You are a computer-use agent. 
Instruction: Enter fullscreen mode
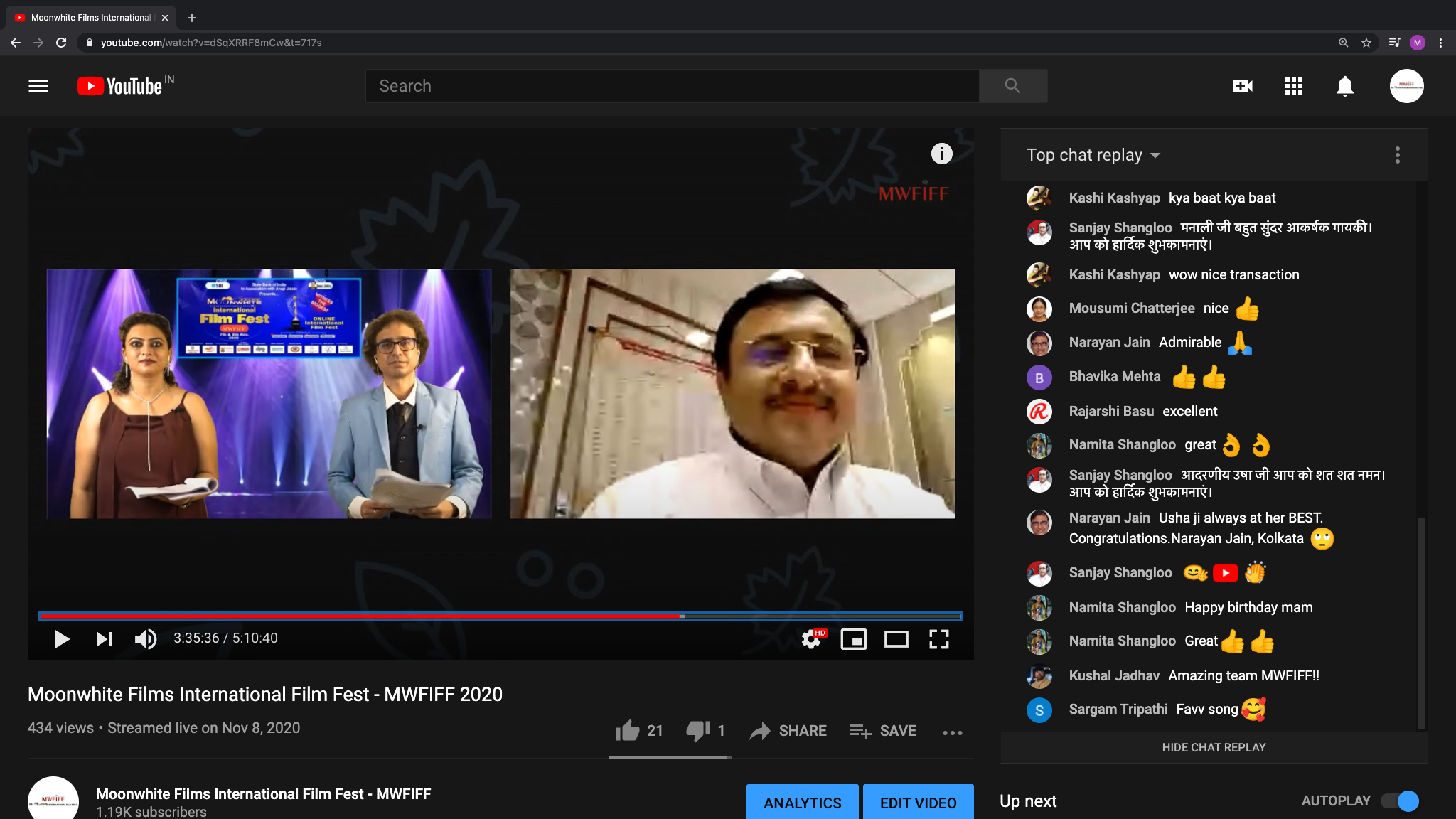(939, 639)
